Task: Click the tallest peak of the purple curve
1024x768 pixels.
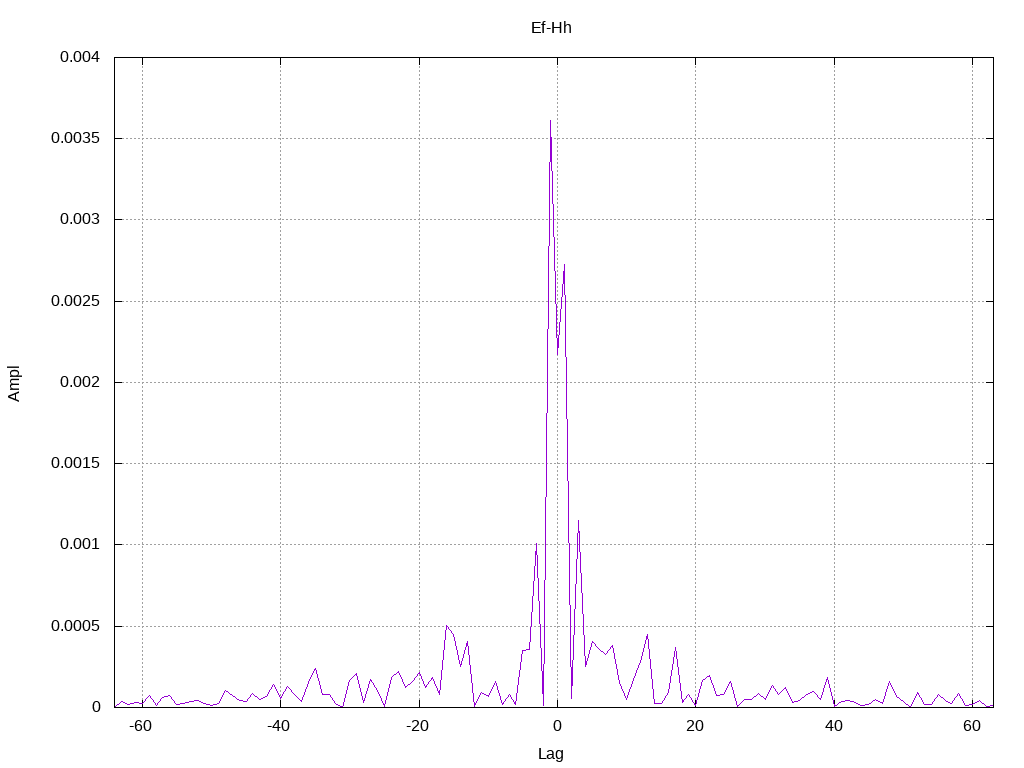Action: pos(551,121)
